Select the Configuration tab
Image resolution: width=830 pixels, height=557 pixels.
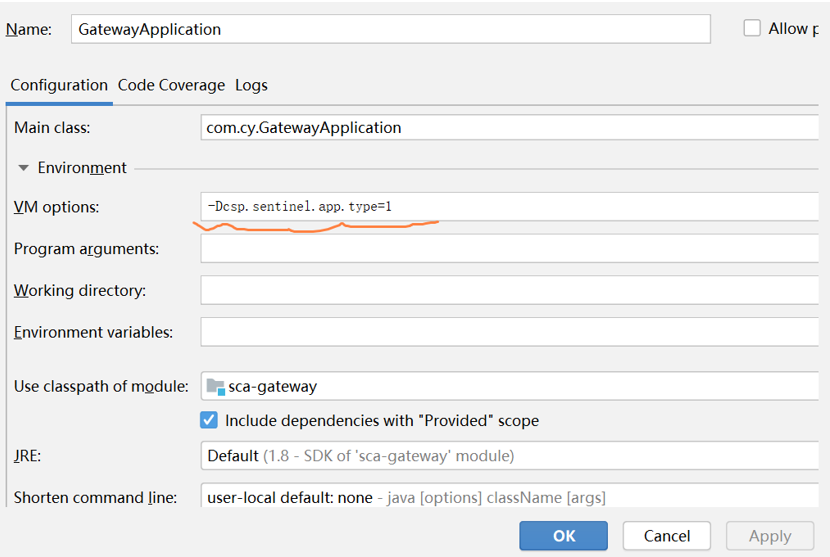(59, 85)
